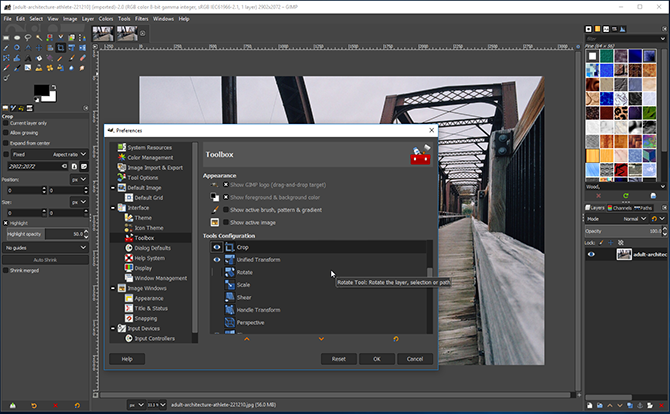Select the Crop tool in the toolbox
Image resolution: width=670 pixels, height=414 pixels.
[x=61, y=47]
